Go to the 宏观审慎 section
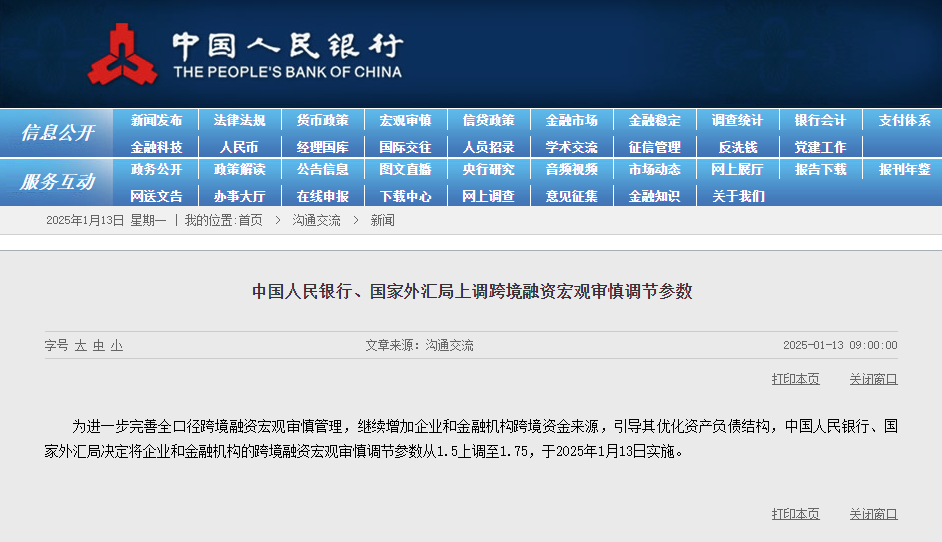 pyautogui.click(x=405, y=120)
